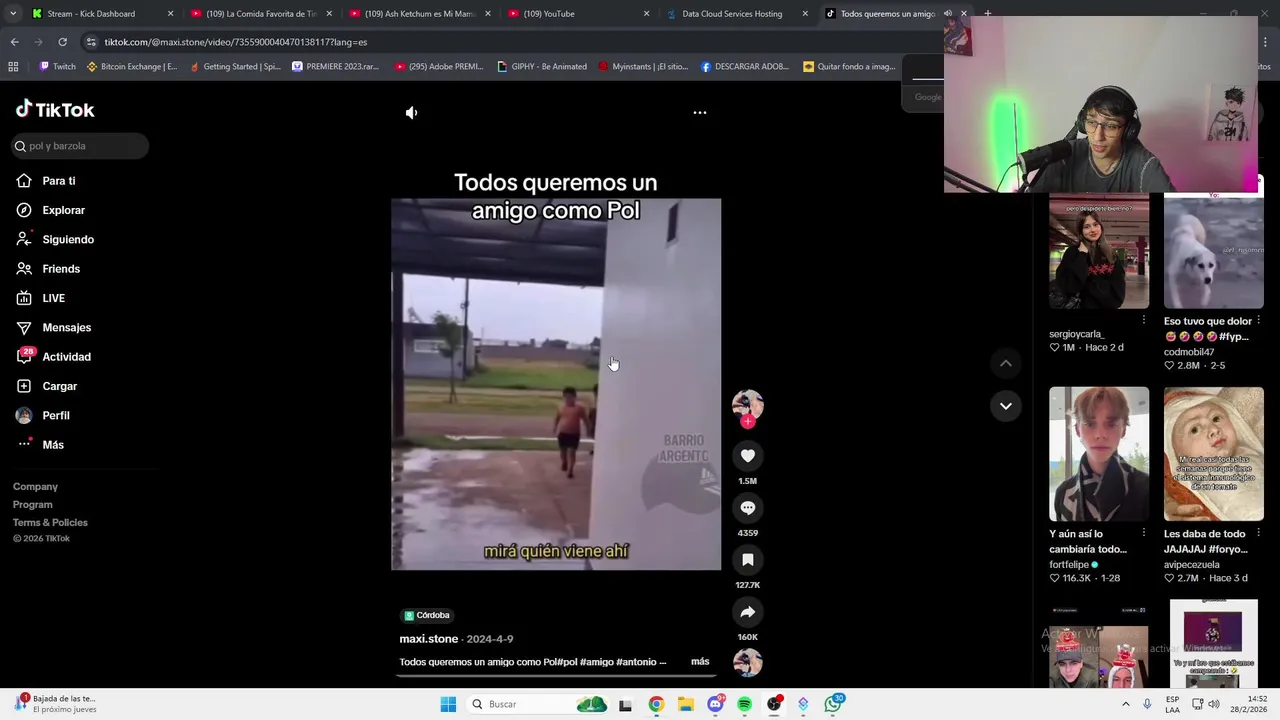Go to previous video with up chevron

point(1006,363)
